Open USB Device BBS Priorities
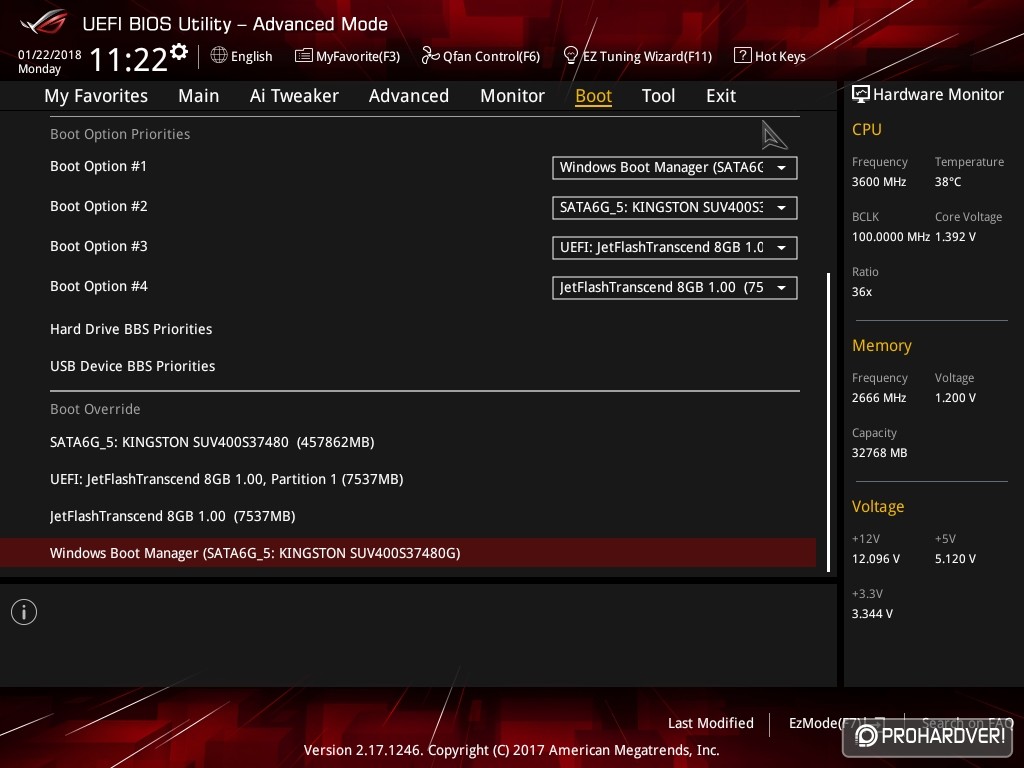 [x=133, y=366]
